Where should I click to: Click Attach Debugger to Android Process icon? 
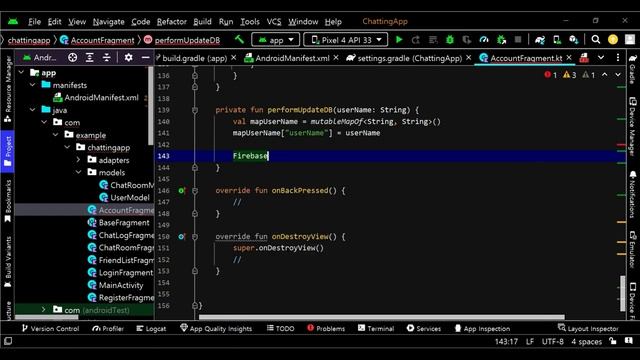pos(501,40)
